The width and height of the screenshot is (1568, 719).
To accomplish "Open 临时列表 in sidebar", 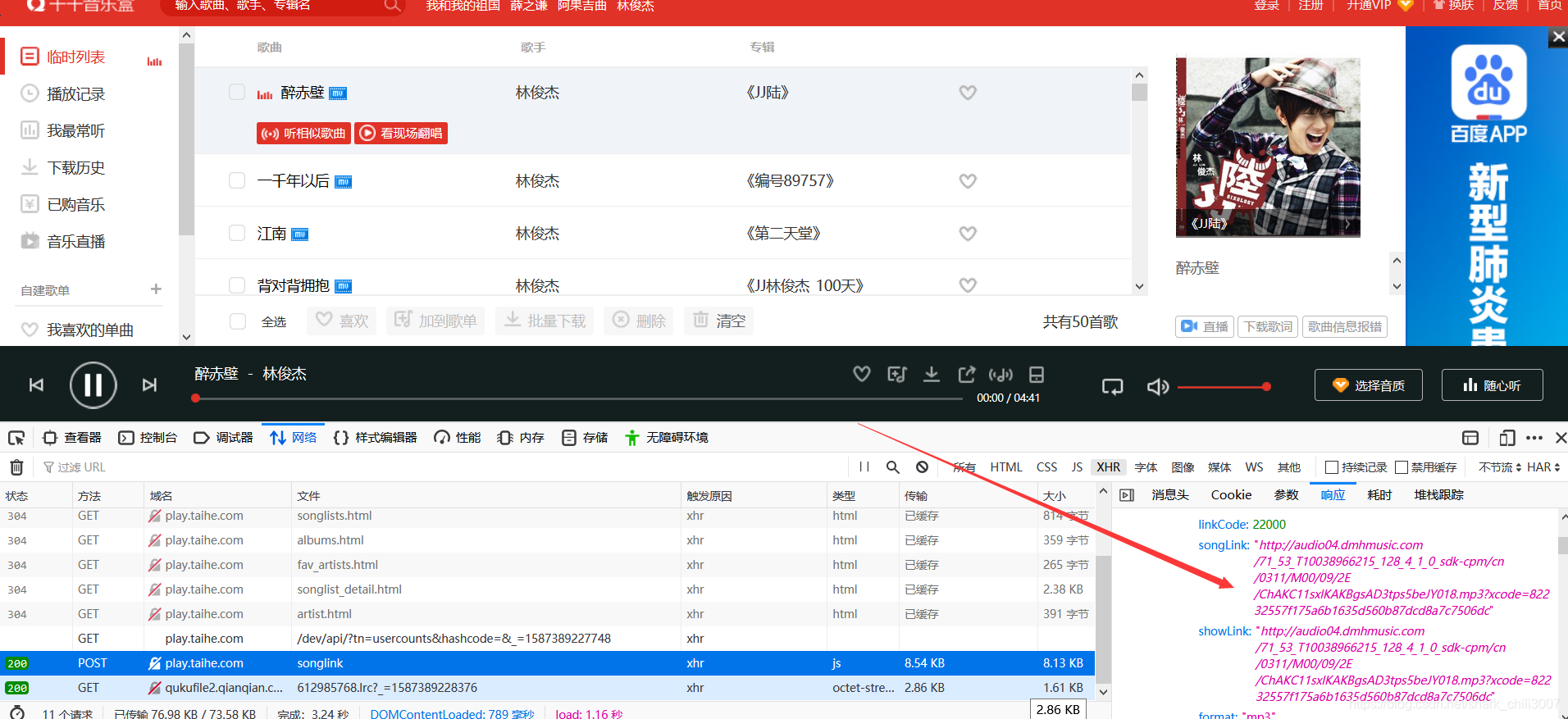I will pos(75,57).
